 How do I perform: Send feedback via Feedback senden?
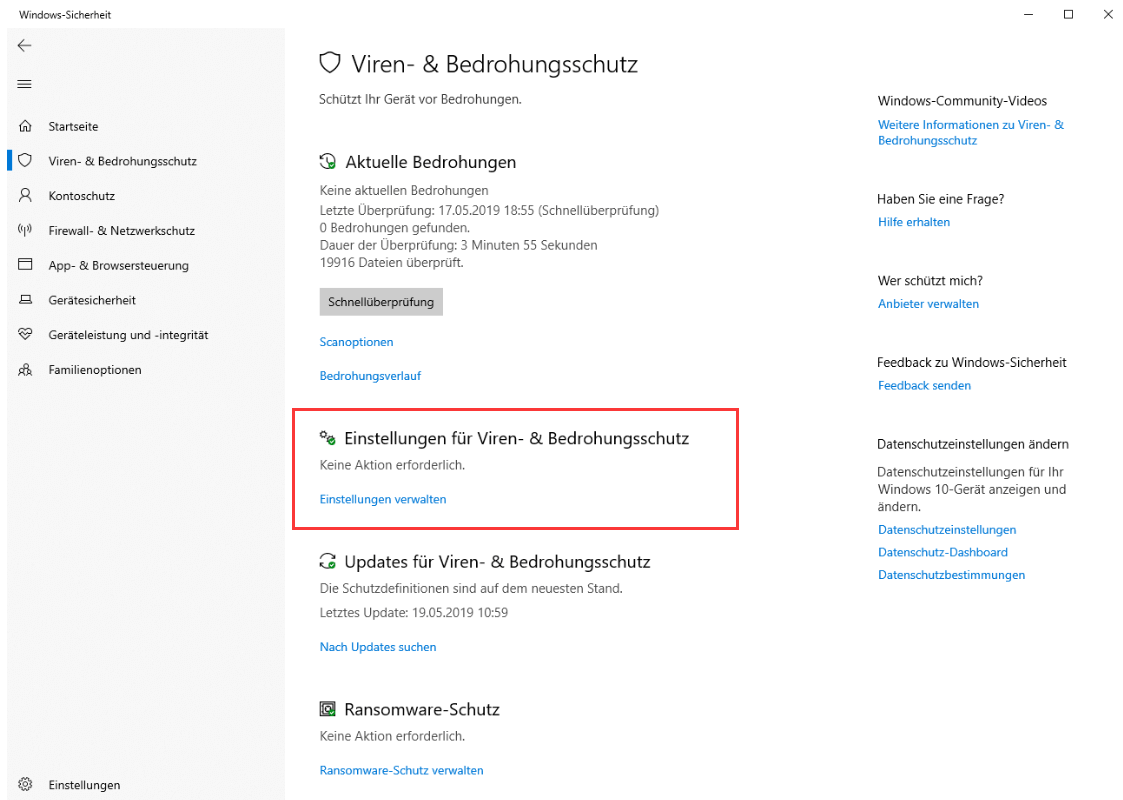(924, 384)
